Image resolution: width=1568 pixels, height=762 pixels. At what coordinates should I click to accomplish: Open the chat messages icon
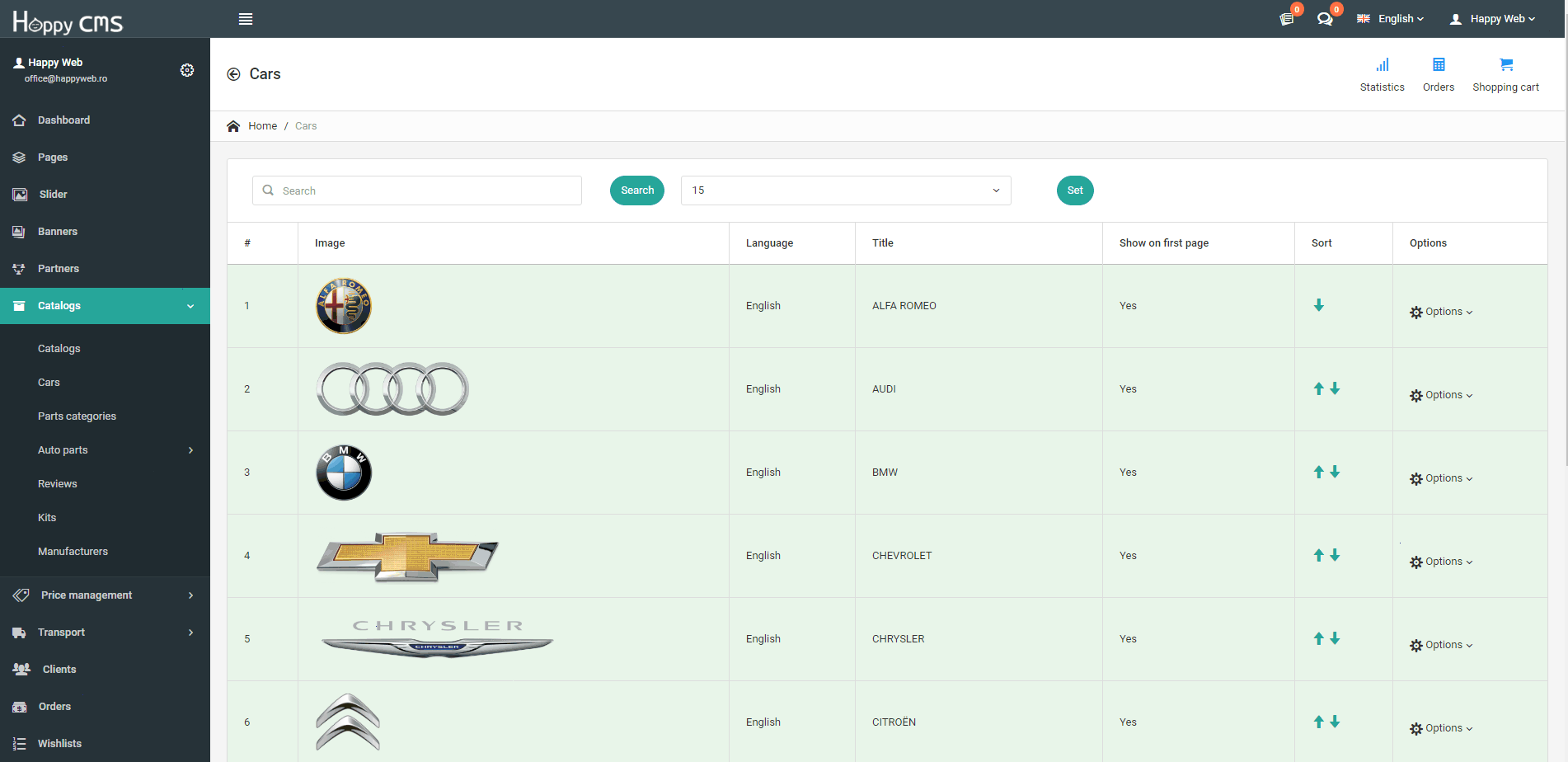coord(1325,19)
